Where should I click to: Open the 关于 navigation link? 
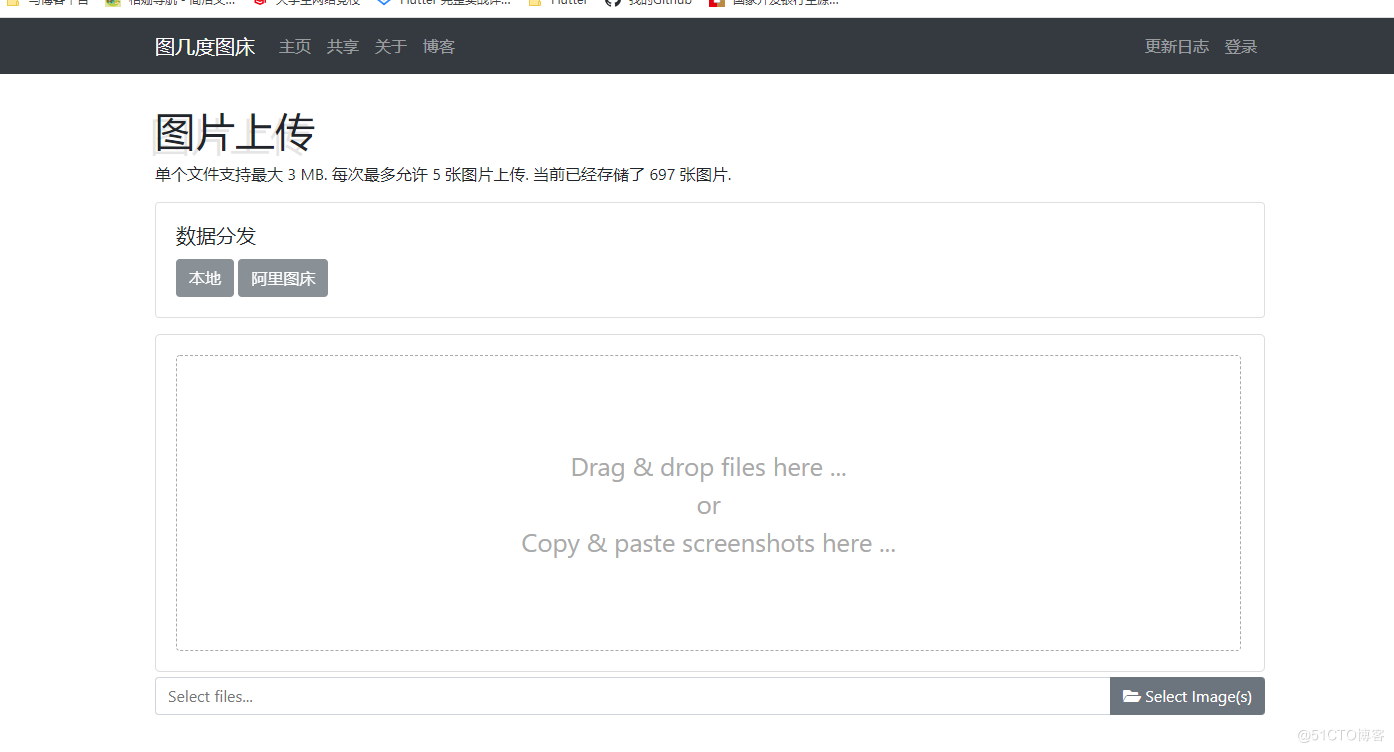point(391,47)
